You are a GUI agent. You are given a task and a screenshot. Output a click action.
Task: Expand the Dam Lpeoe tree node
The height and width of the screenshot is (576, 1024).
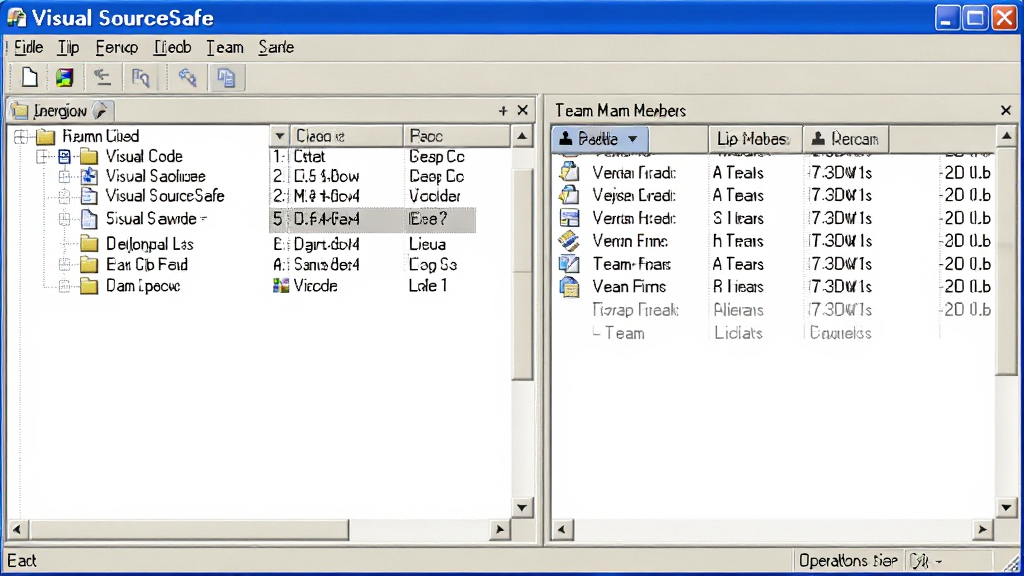65,286
